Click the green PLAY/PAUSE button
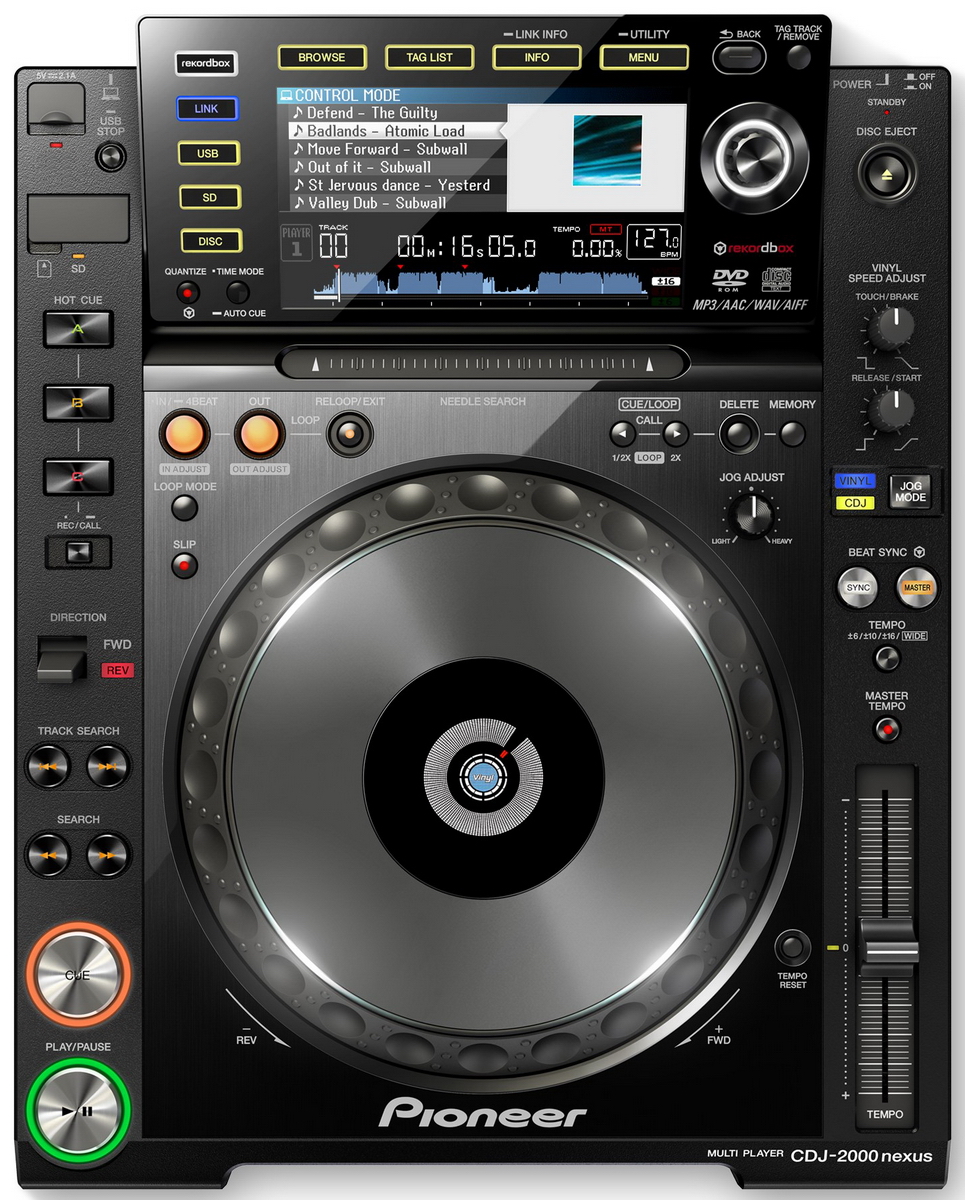This screenshot has width=965, height=1200. point(78,1109)
